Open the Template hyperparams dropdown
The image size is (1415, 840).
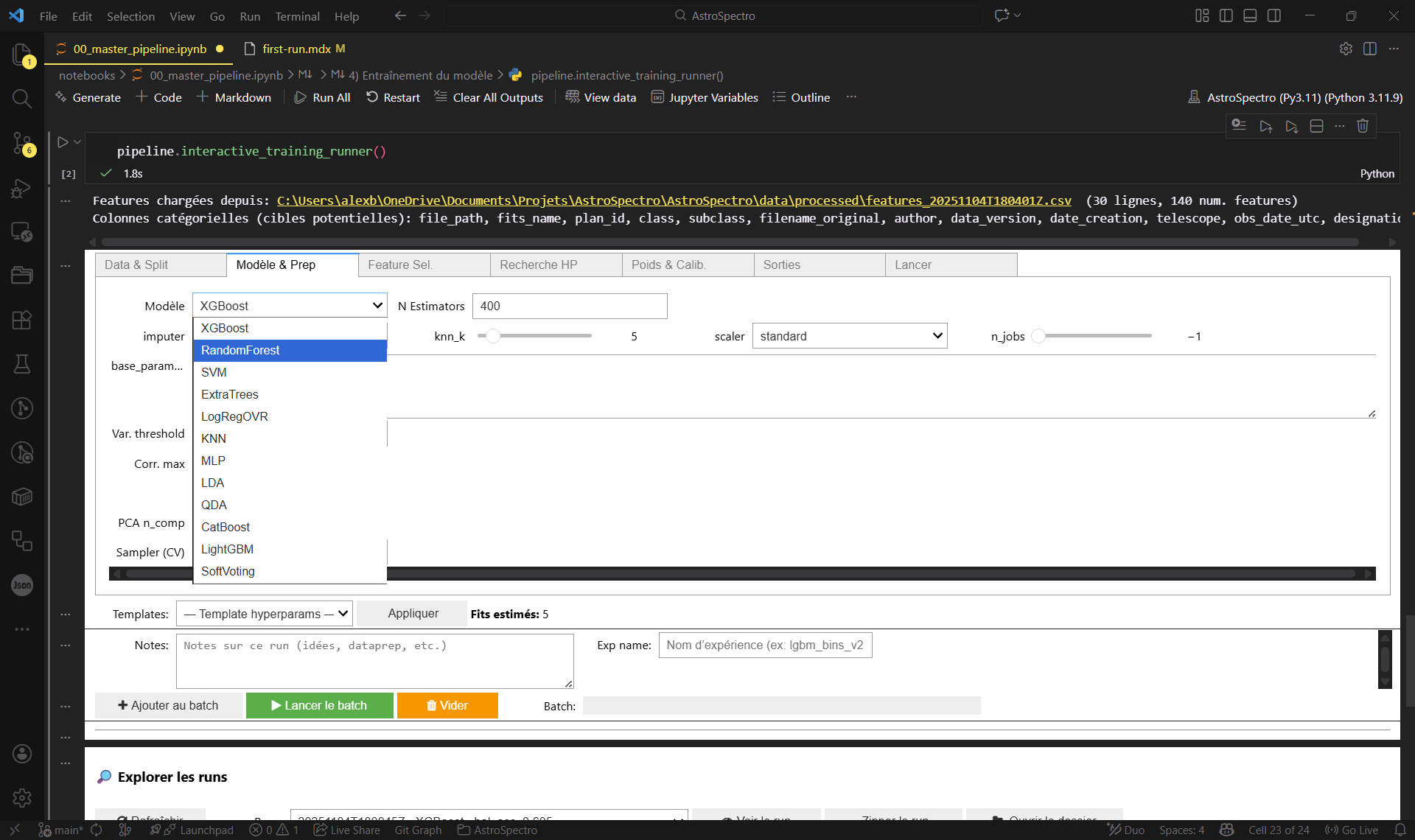tap(264, 613)
